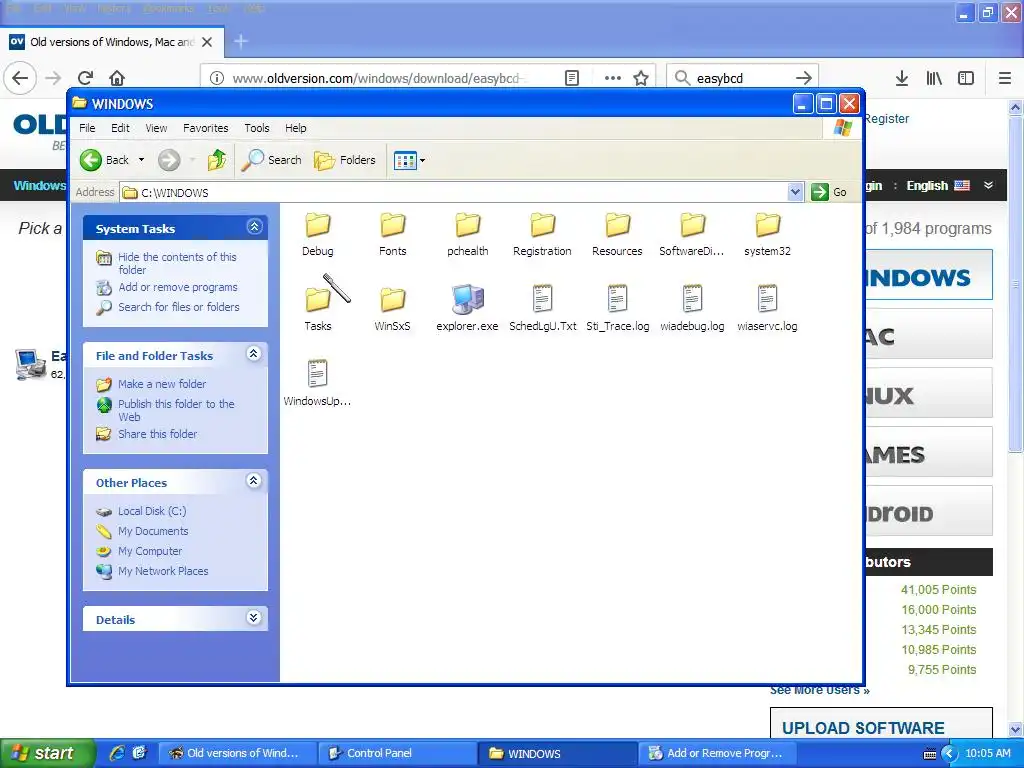1024x768 pixels.
Task: Collapse File and Folder Tasks panel
Action: 254,354
